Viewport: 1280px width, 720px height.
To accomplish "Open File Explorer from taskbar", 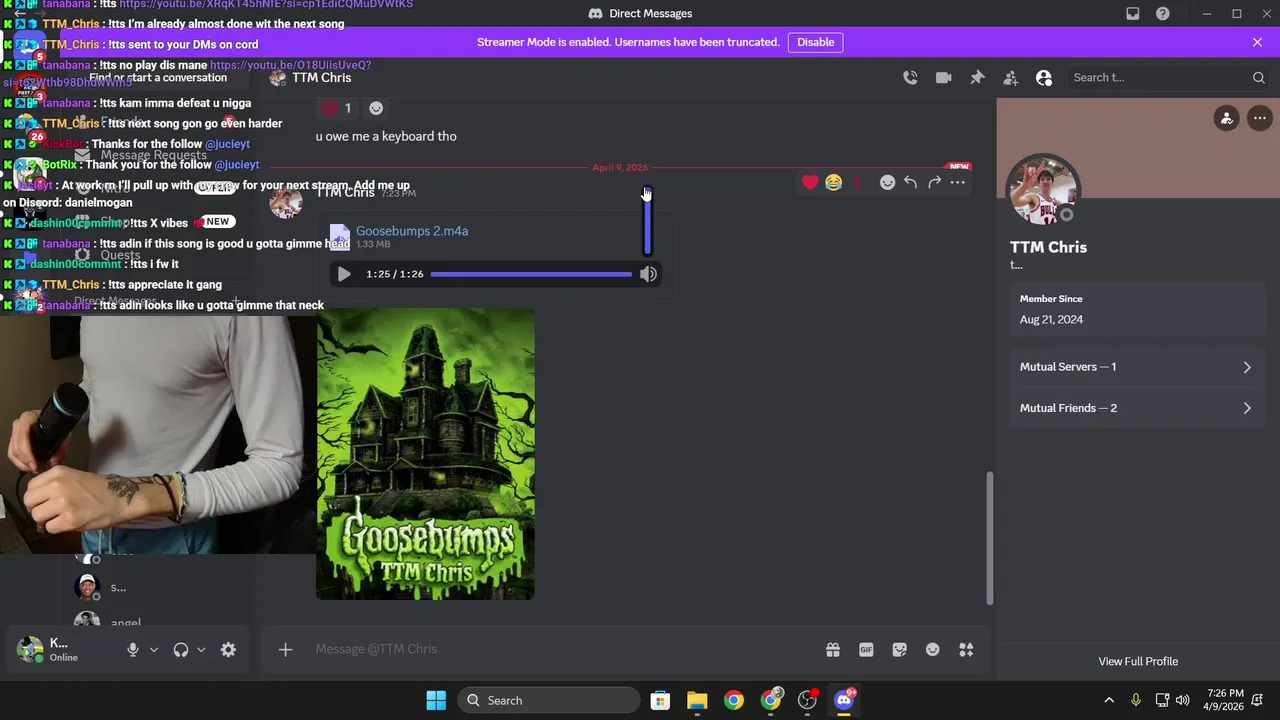I will coord(697,700).
